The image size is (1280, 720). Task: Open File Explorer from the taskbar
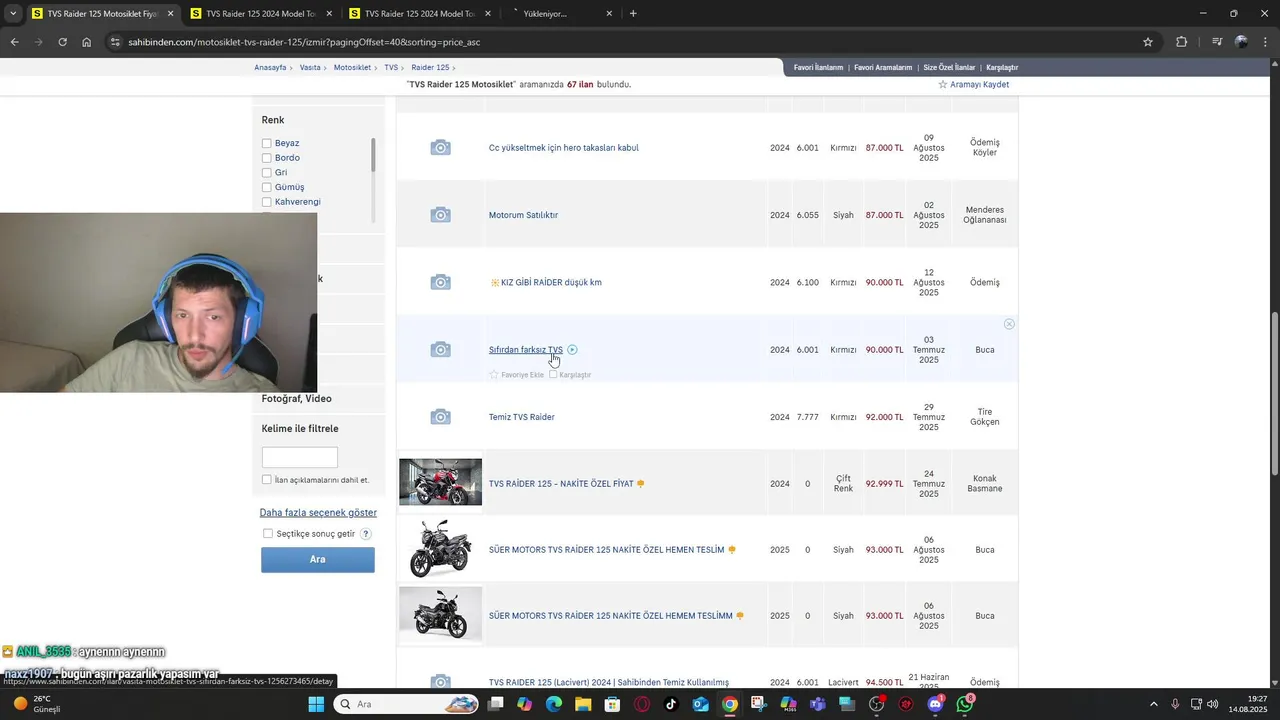pyautogui.click(x=583, y=704)
